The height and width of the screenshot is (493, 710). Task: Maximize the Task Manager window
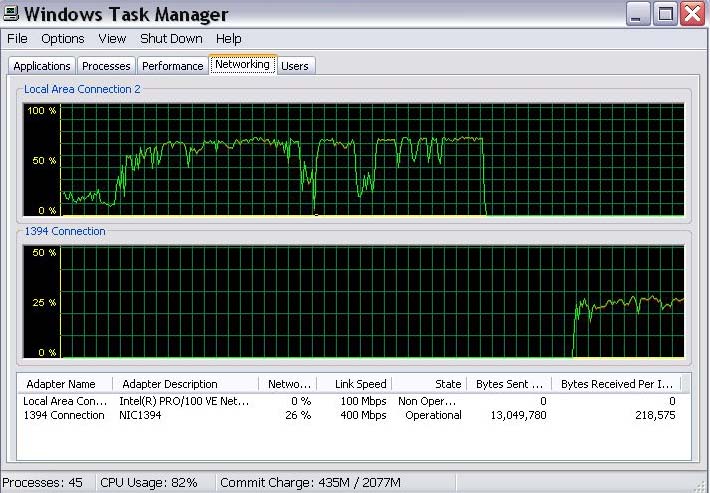pyautogui.click(x=665, y=14)
